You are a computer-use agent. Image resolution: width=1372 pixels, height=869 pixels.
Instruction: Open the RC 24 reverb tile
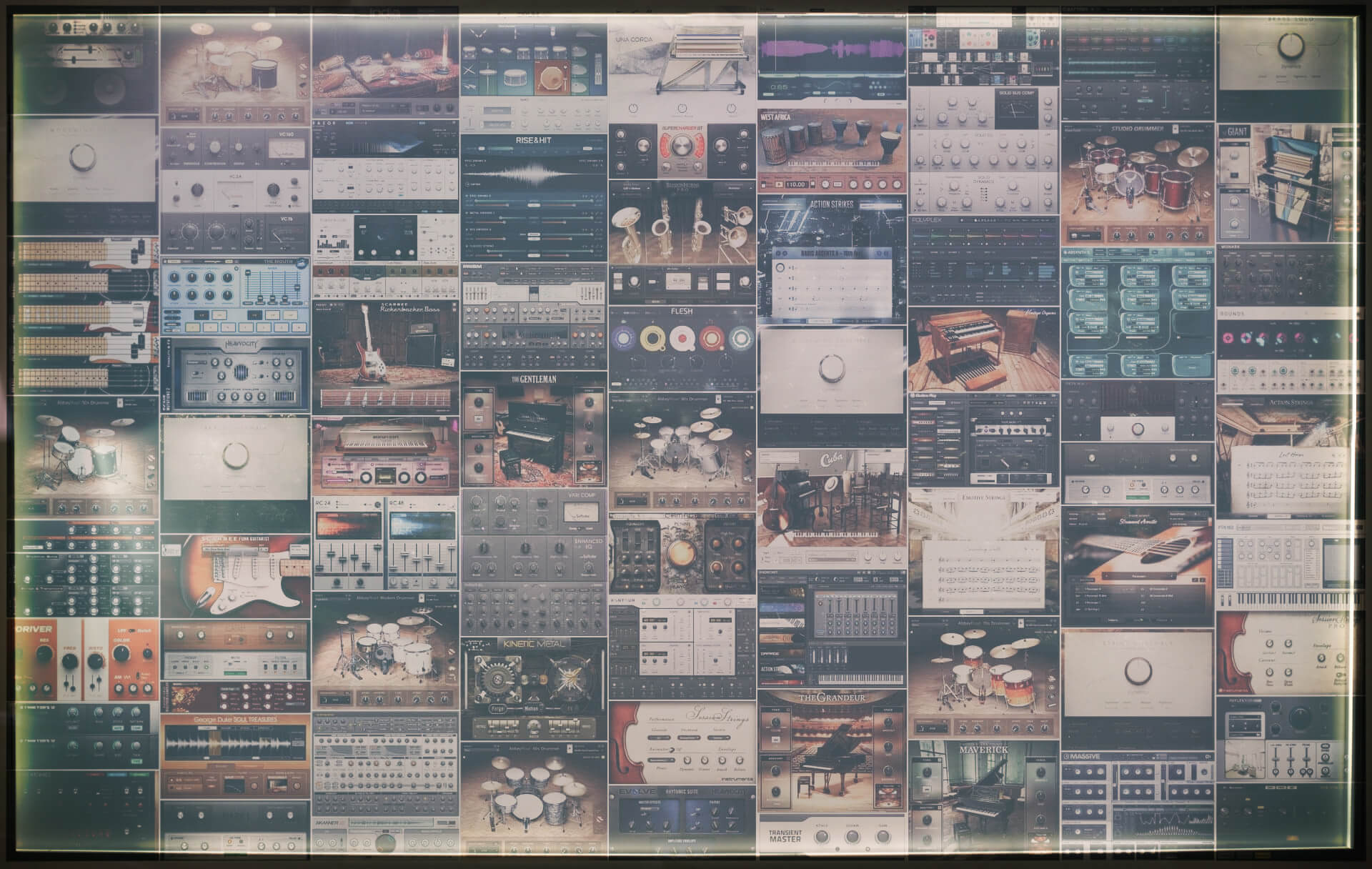pyautogui.click(x=349, y=543)
